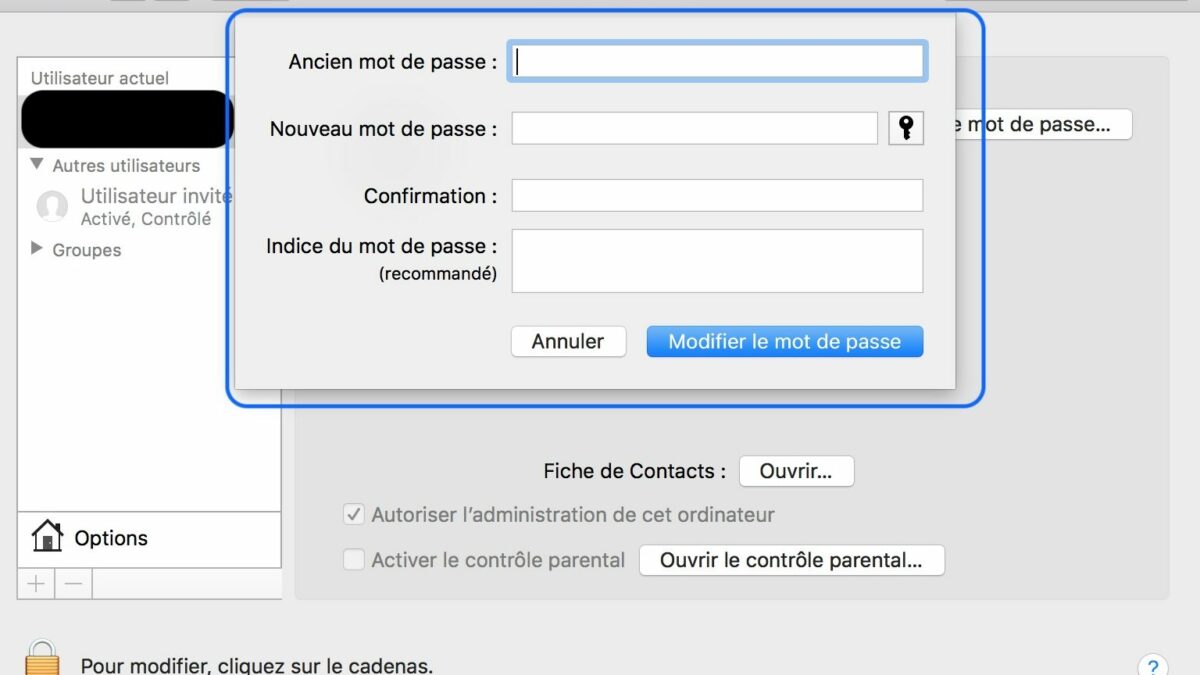
Task: Click the 'Confirmation' password field
Action: coord(717,196)
